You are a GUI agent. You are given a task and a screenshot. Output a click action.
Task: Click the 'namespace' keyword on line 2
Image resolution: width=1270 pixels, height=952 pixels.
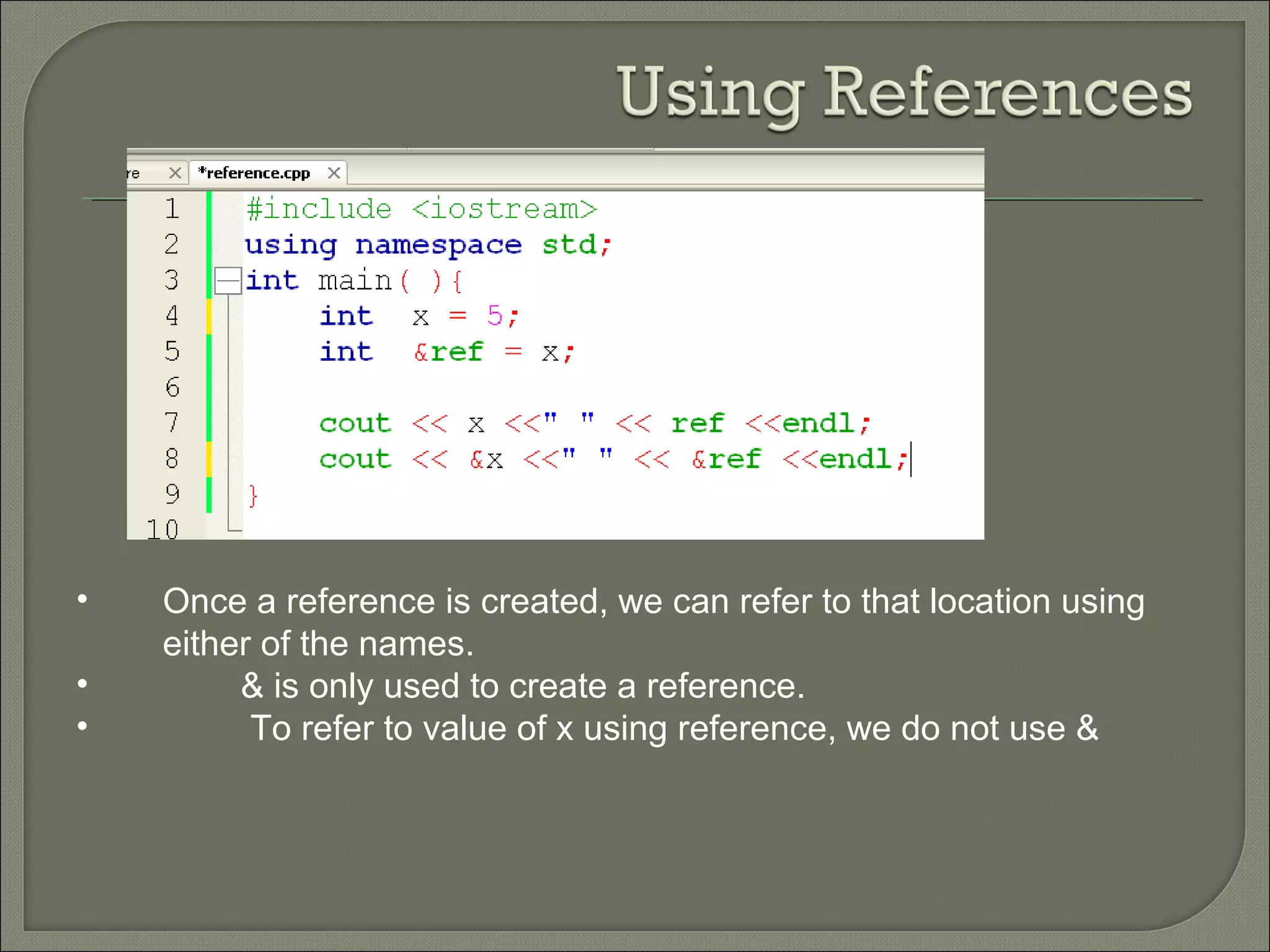click(x=438, y=245)
